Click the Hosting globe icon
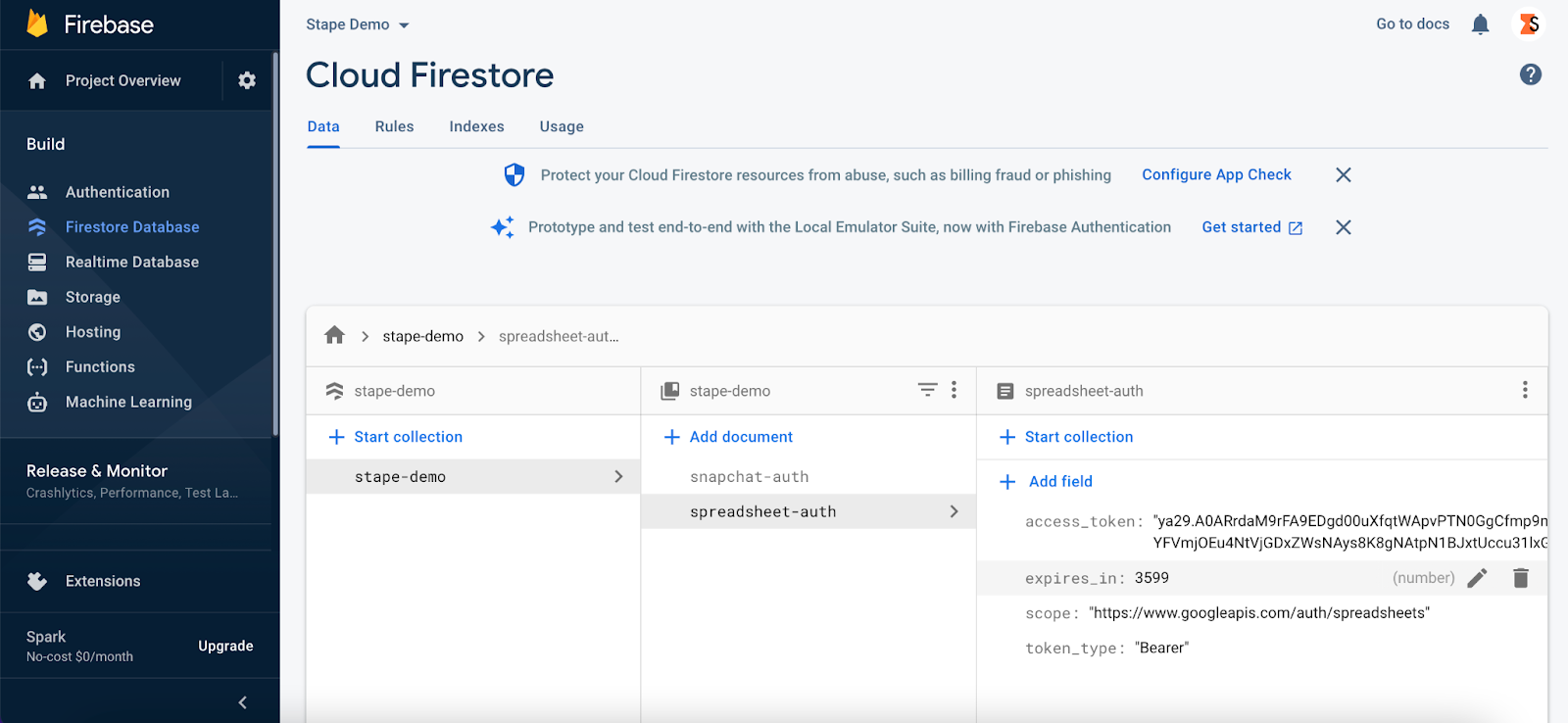 click(37, 332)
